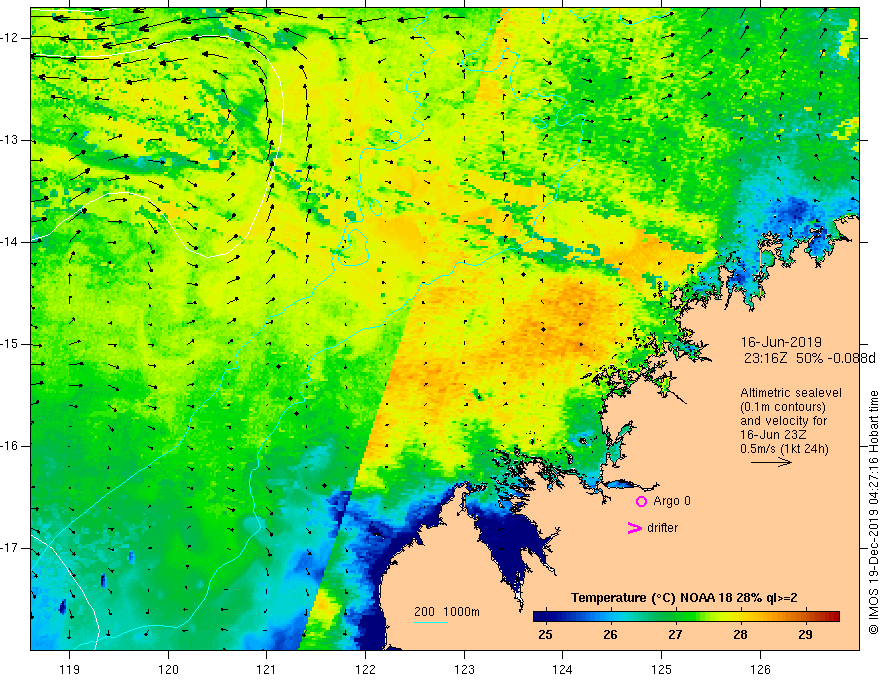Click the "Argo 0" legend label

click(x=672, y=501)
